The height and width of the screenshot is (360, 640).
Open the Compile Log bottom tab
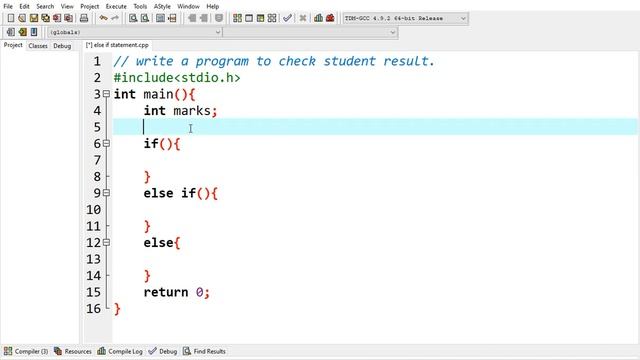(120, 351)
